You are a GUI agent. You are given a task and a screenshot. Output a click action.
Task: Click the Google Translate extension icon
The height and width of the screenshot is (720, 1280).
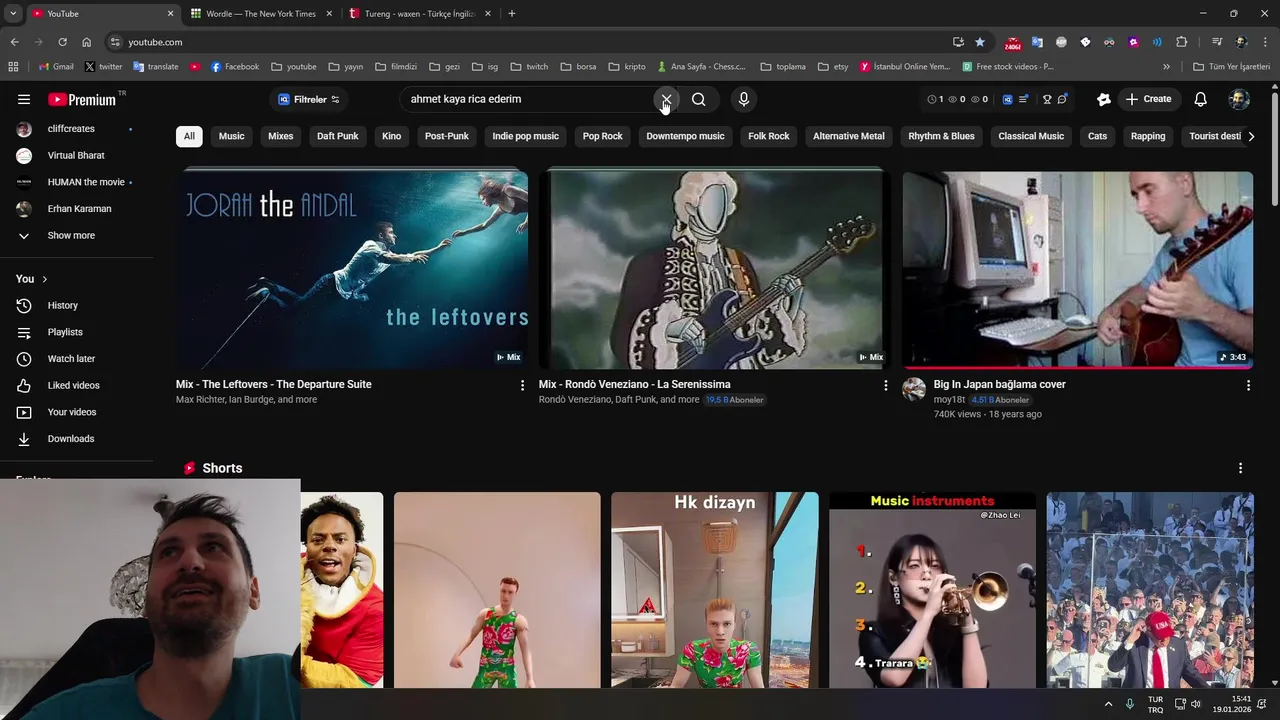pos(1037,42)
